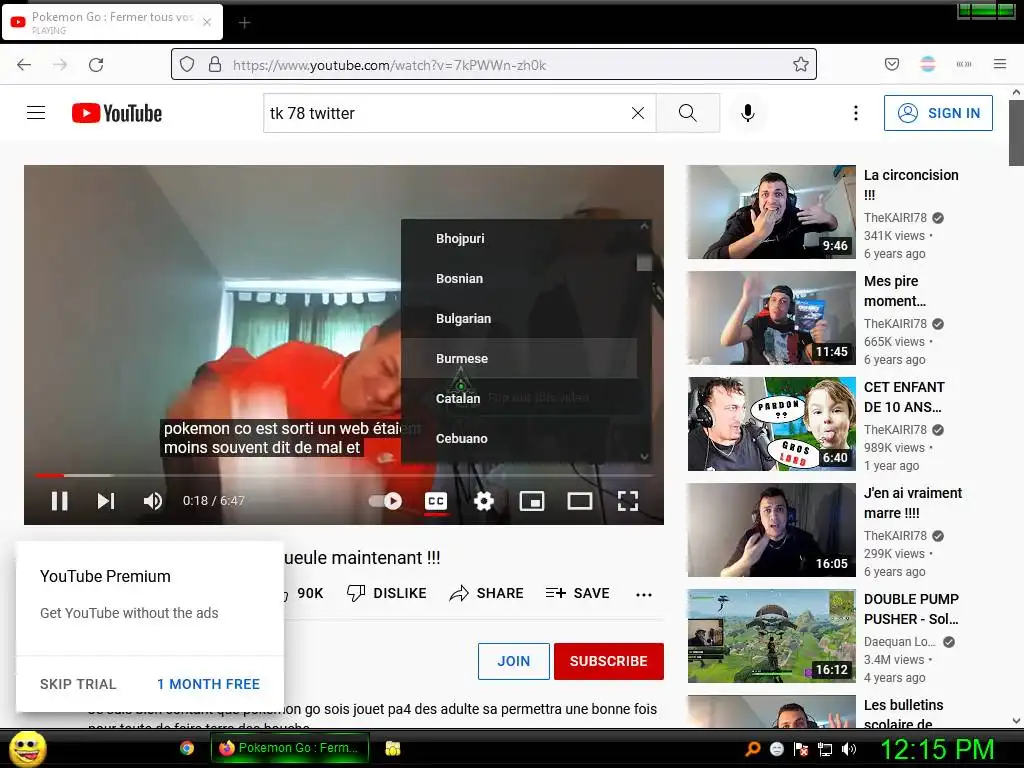Select Bulgarian subtitle language
This screenshot has width=1024, height=768.
pos(519,318)
